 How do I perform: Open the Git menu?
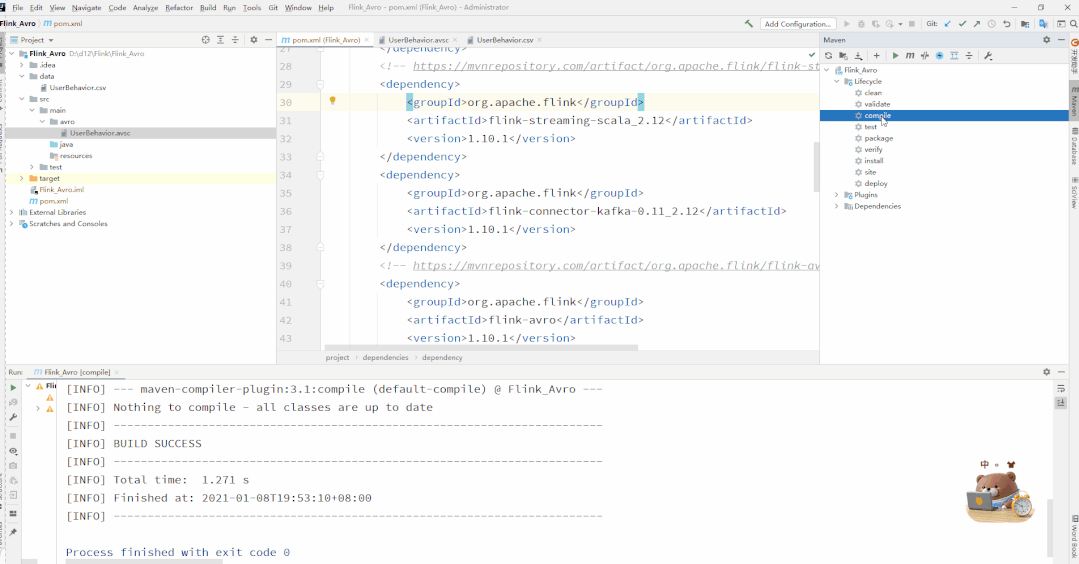pos(273,8)
